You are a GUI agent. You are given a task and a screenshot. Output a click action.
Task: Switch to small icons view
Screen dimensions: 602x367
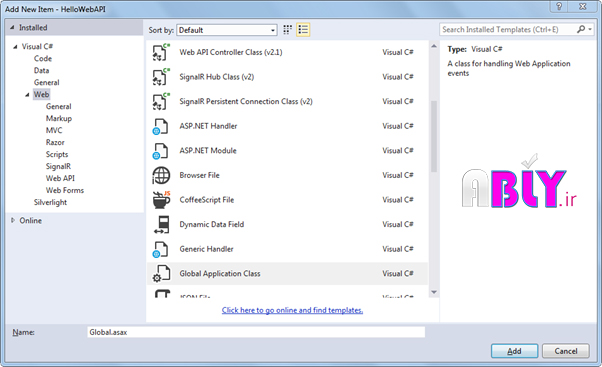(287, 30)
